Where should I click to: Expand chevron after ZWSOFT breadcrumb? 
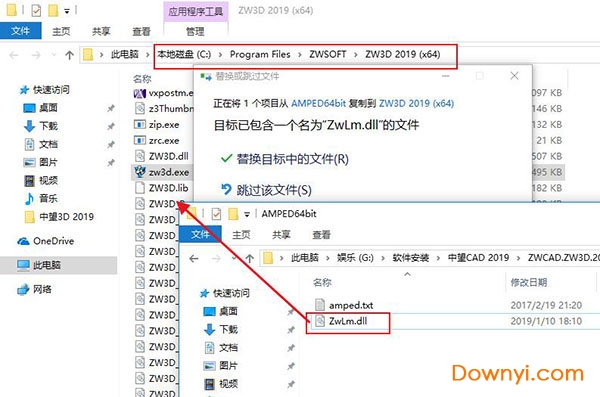356,55
